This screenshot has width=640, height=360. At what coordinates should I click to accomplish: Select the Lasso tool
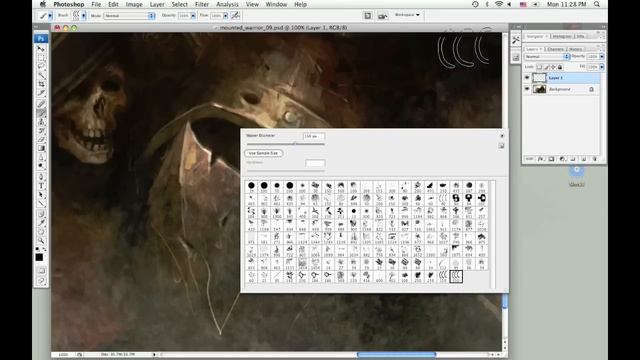tap(41, 66)
